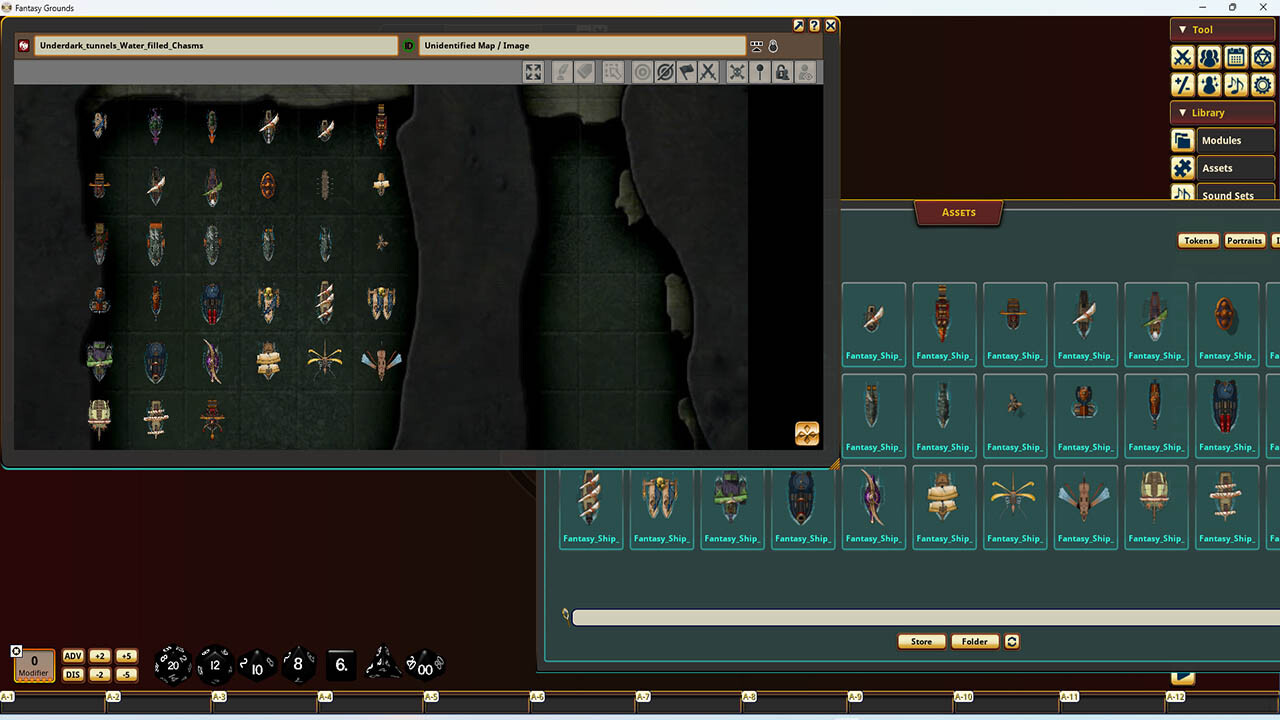
Task: Click the Tokens tab in Assets panel
Action: (1197, 240)
